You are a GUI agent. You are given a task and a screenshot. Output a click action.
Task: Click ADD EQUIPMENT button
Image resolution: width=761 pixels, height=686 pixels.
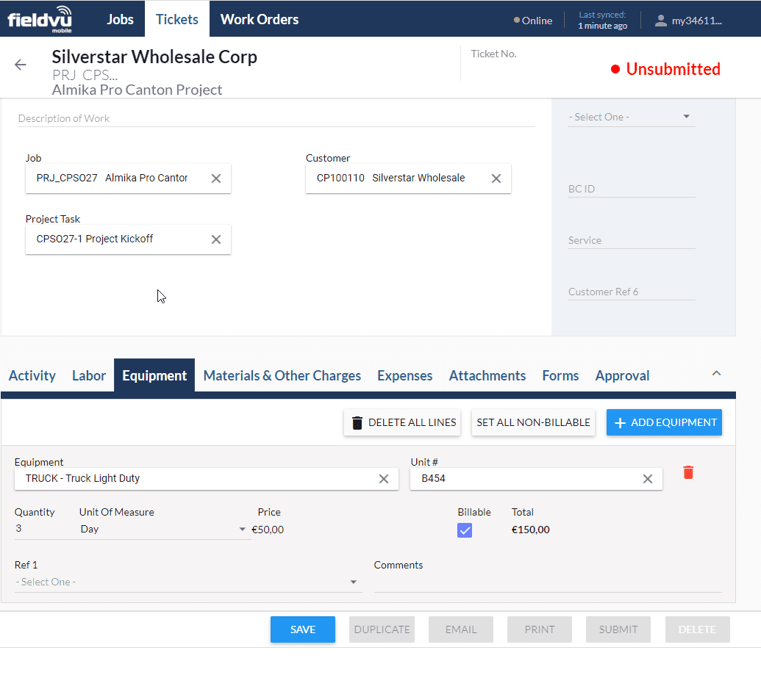click(x=664, y=422)
